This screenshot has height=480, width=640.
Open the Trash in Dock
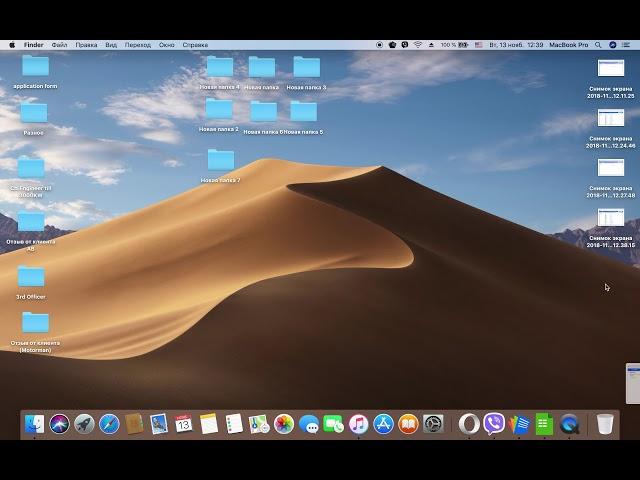[x=605, y=424]
